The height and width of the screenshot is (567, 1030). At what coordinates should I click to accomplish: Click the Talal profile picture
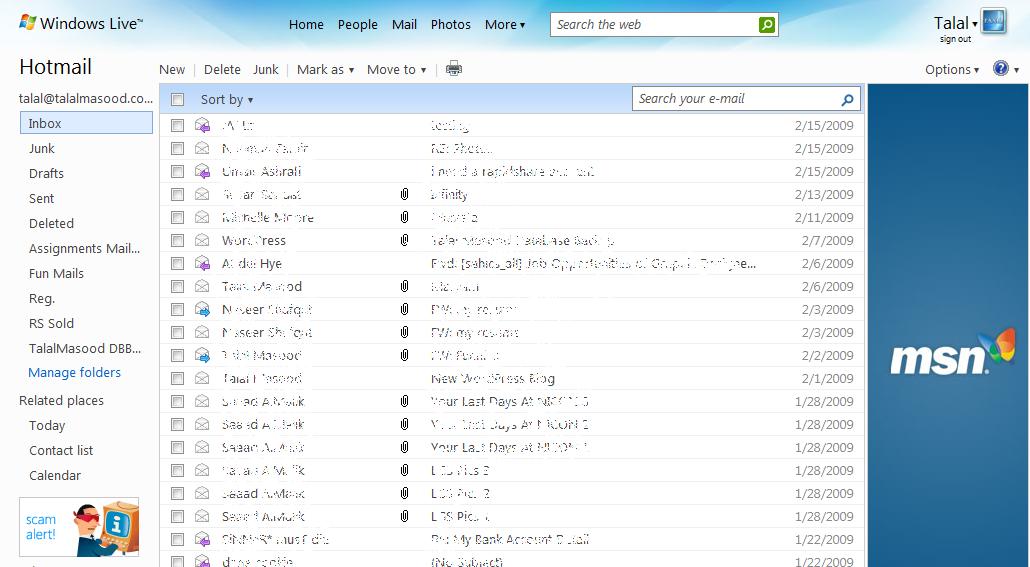993,21
